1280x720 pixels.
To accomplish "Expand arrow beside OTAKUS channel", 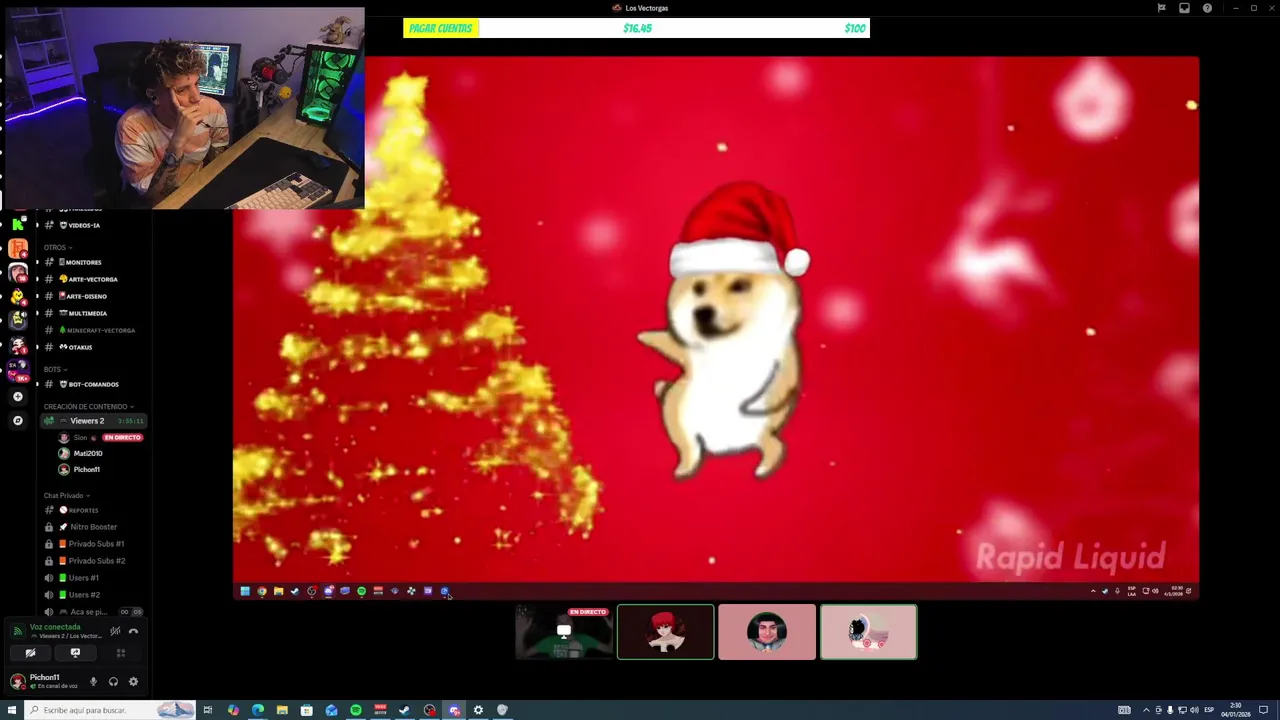I will click(x=37, y=347).
